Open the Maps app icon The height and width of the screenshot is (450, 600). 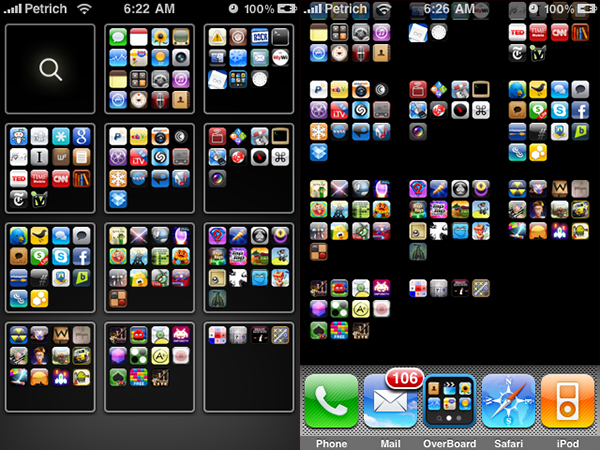coord(139,58)
